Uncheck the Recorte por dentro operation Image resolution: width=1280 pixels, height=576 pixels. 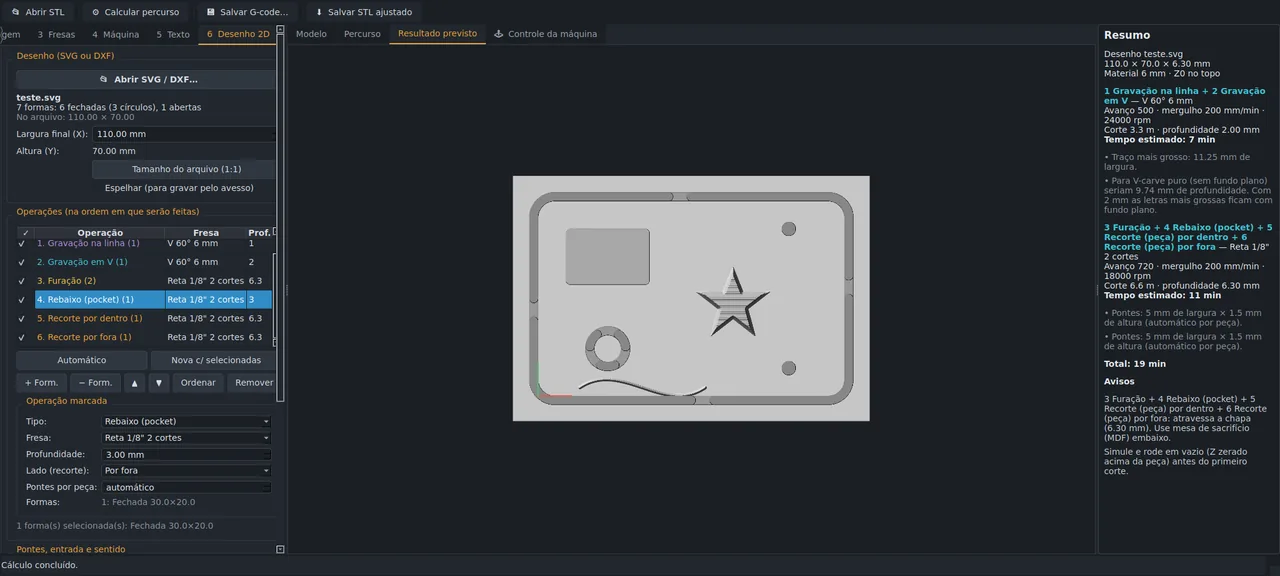(x=22, y=318)
